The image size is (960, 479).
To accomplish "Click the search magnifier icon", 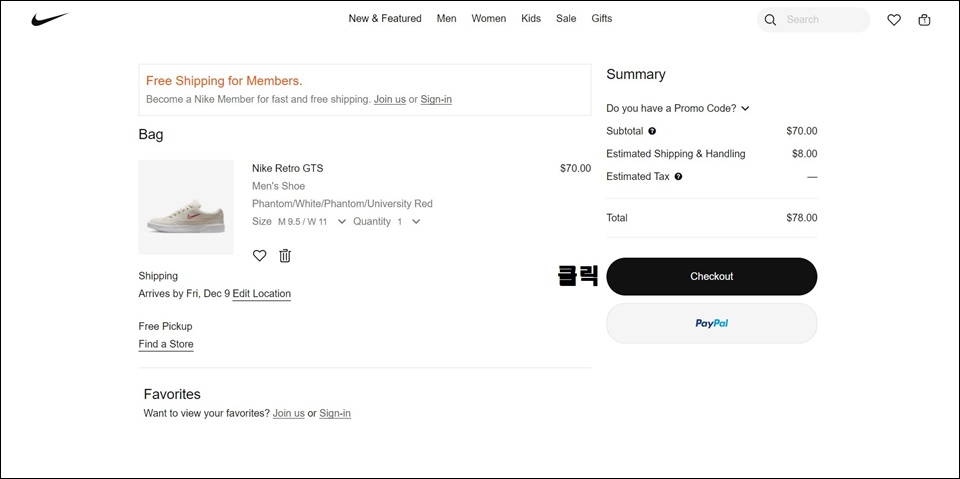I will pos(770,20).
